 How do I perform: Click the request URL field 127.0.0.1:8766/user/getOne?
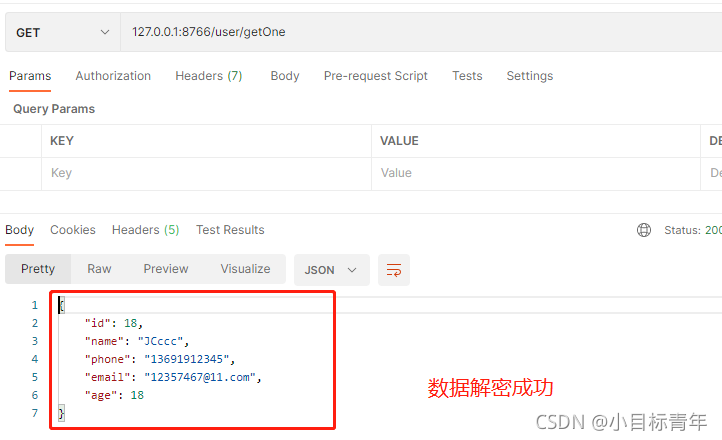pyautogui.click(x=421, y=32)
